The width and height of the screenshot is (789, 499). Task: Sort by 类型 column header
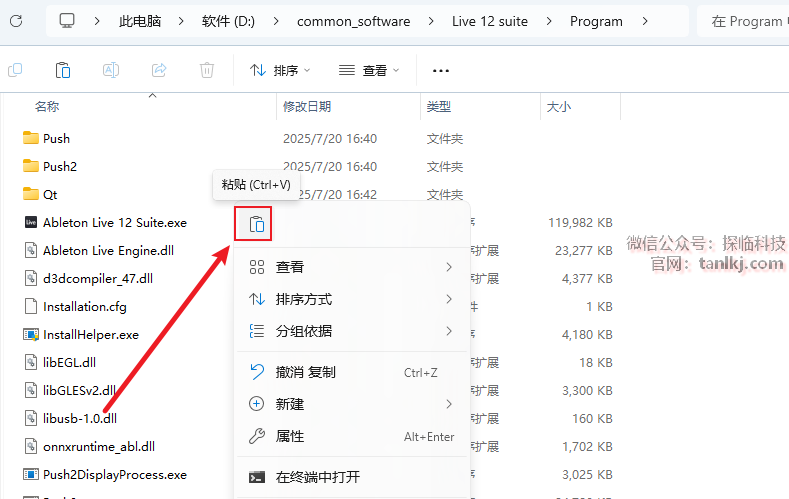point(439,107)
